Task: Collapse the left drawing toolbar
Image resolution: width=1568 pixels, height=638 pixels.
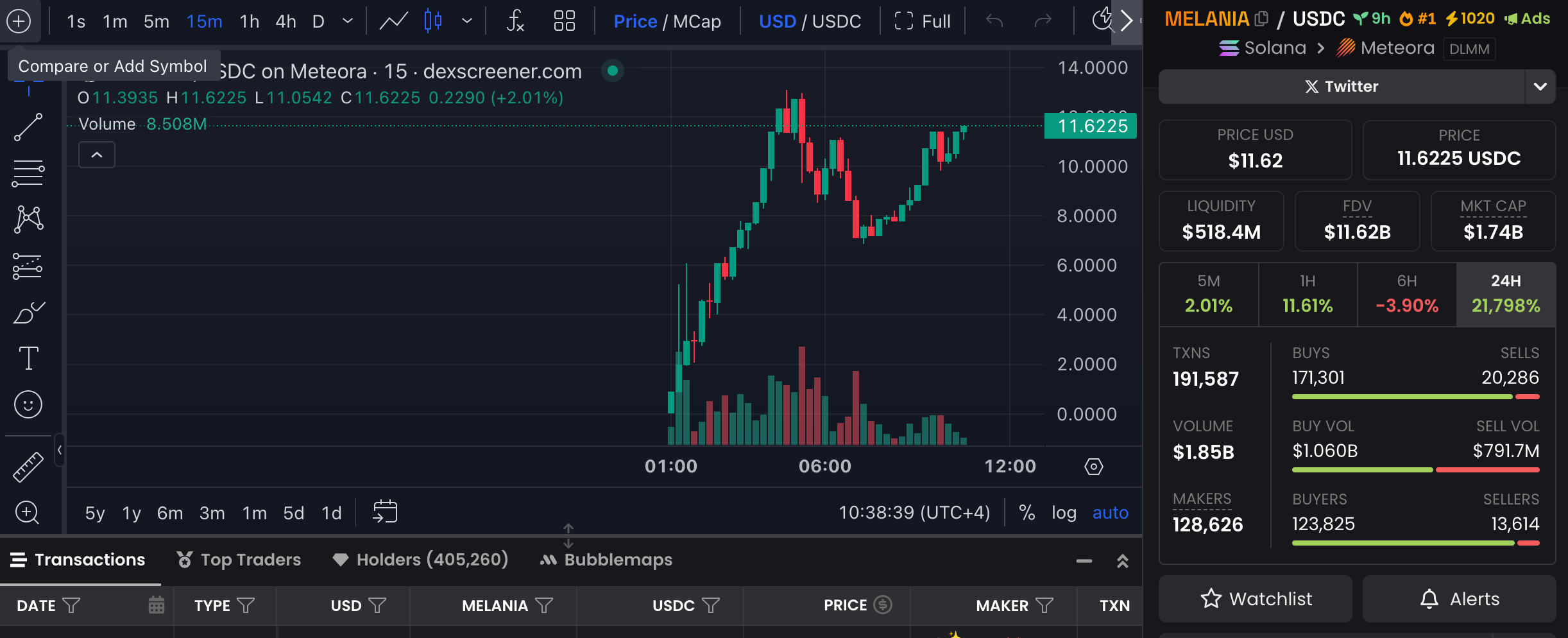Action: pyautogui.click(x=60, y=450)
